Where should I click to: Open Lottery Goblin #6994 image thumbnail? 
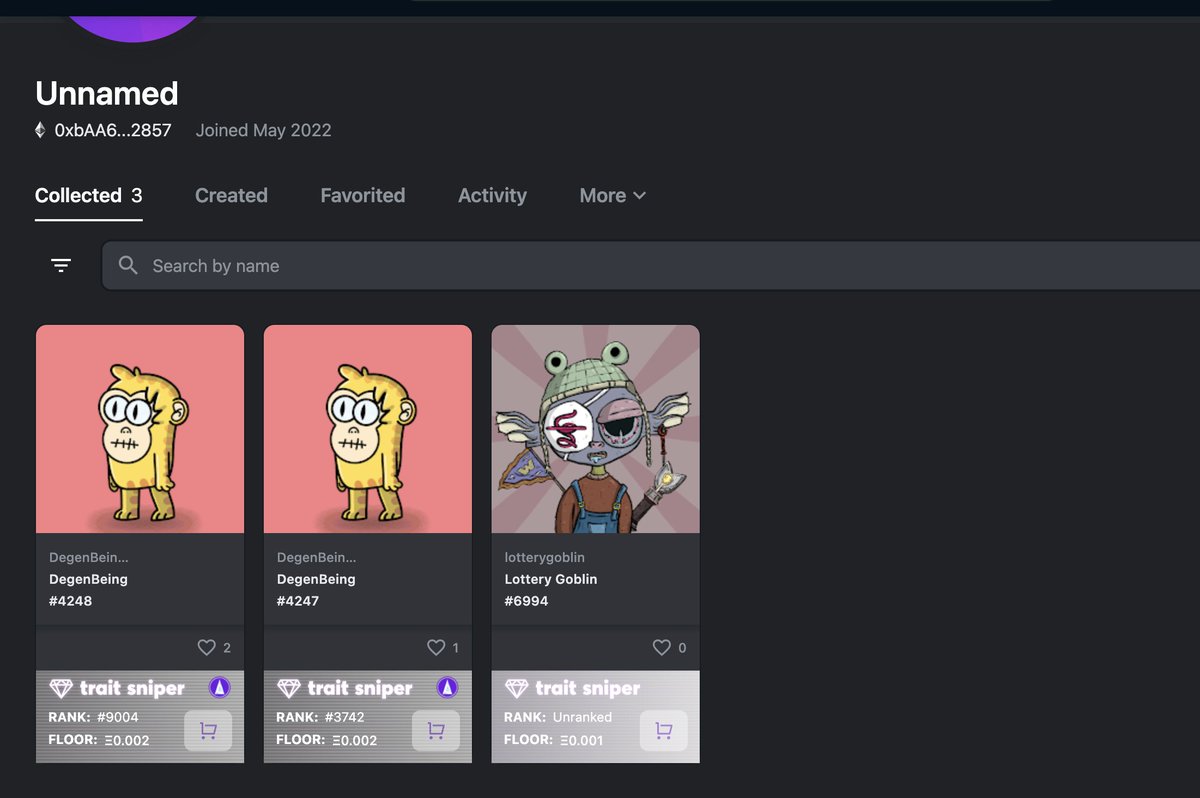point(596,429)
